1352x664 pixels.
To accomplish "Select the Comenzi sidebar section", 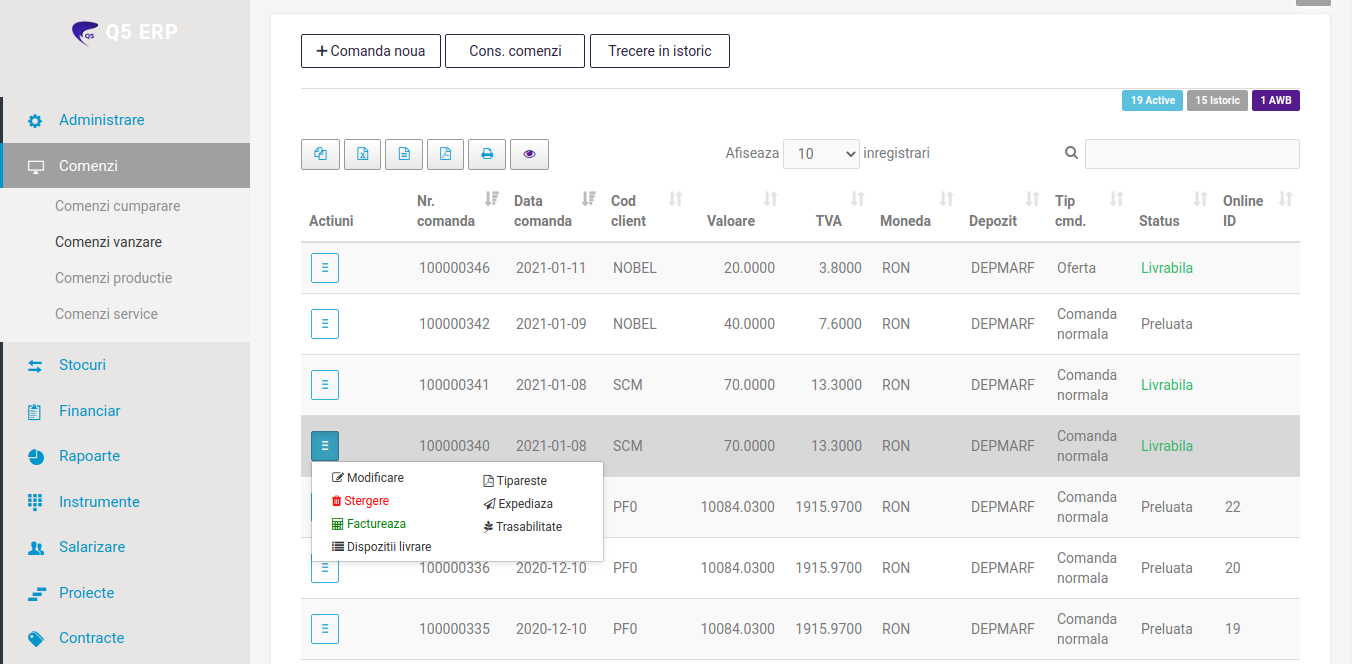I will pos(126,166).
